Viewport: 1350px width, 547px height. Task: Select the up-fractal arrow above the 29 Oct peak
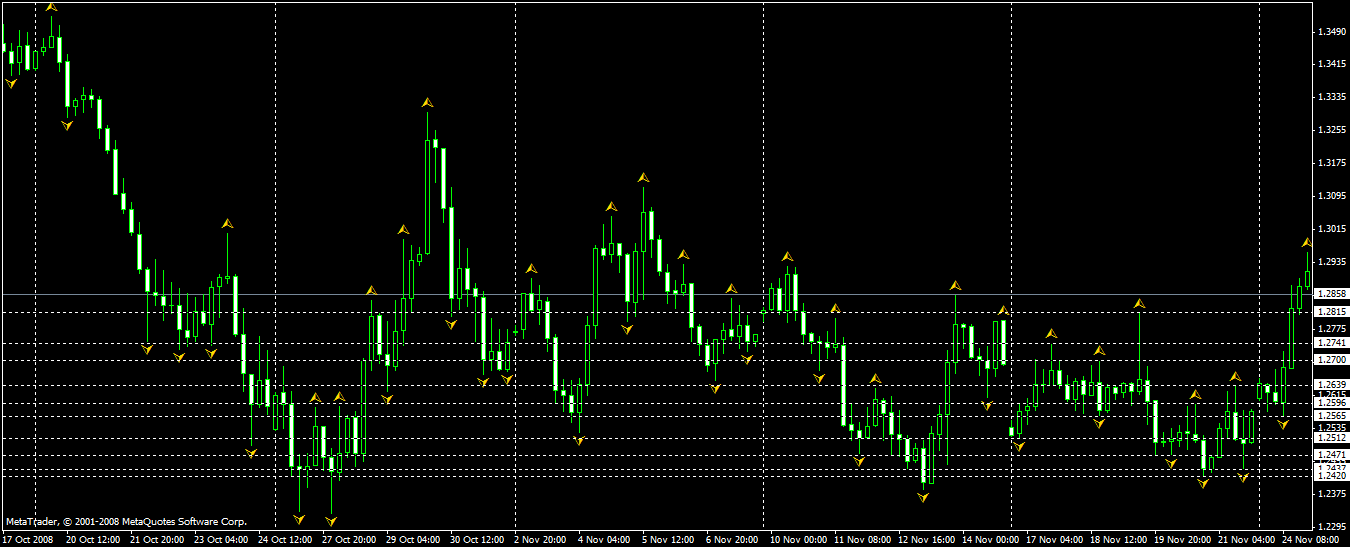[427, 102]
